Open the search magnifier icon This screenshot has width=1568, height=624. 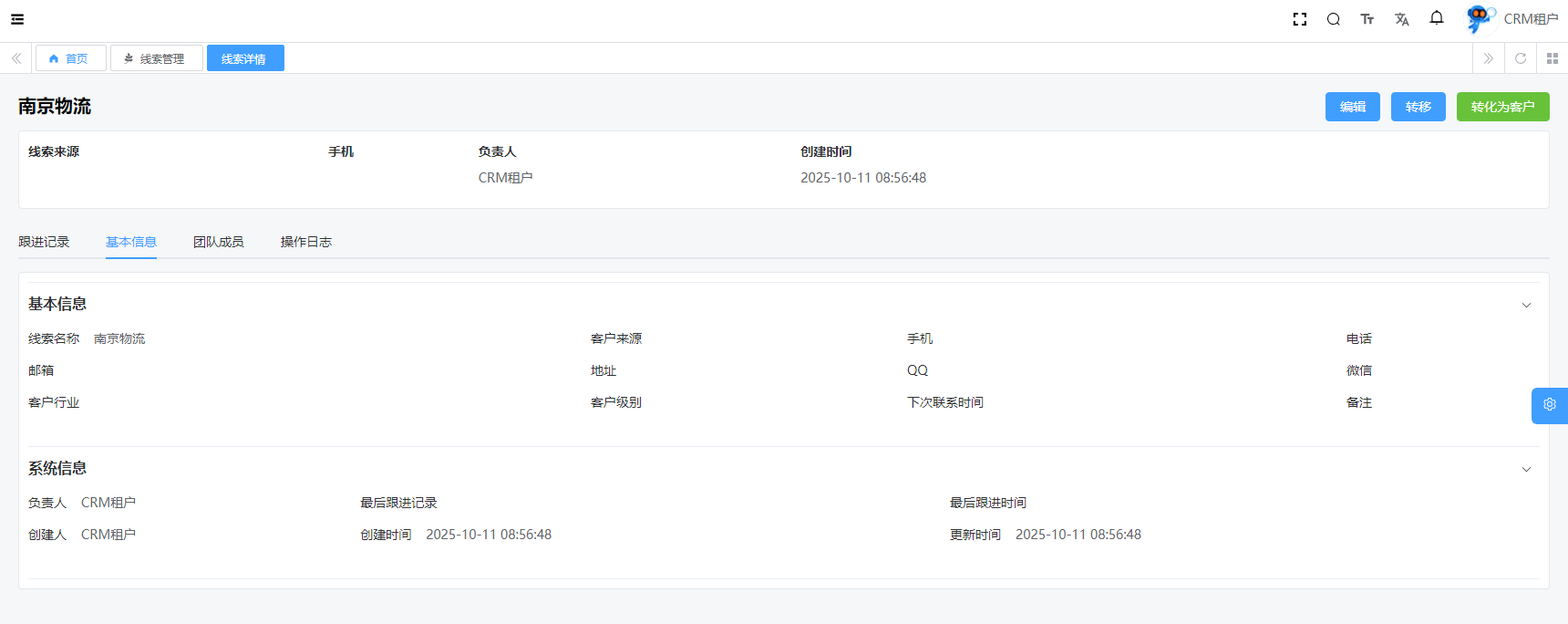(x=1333, y=19)
